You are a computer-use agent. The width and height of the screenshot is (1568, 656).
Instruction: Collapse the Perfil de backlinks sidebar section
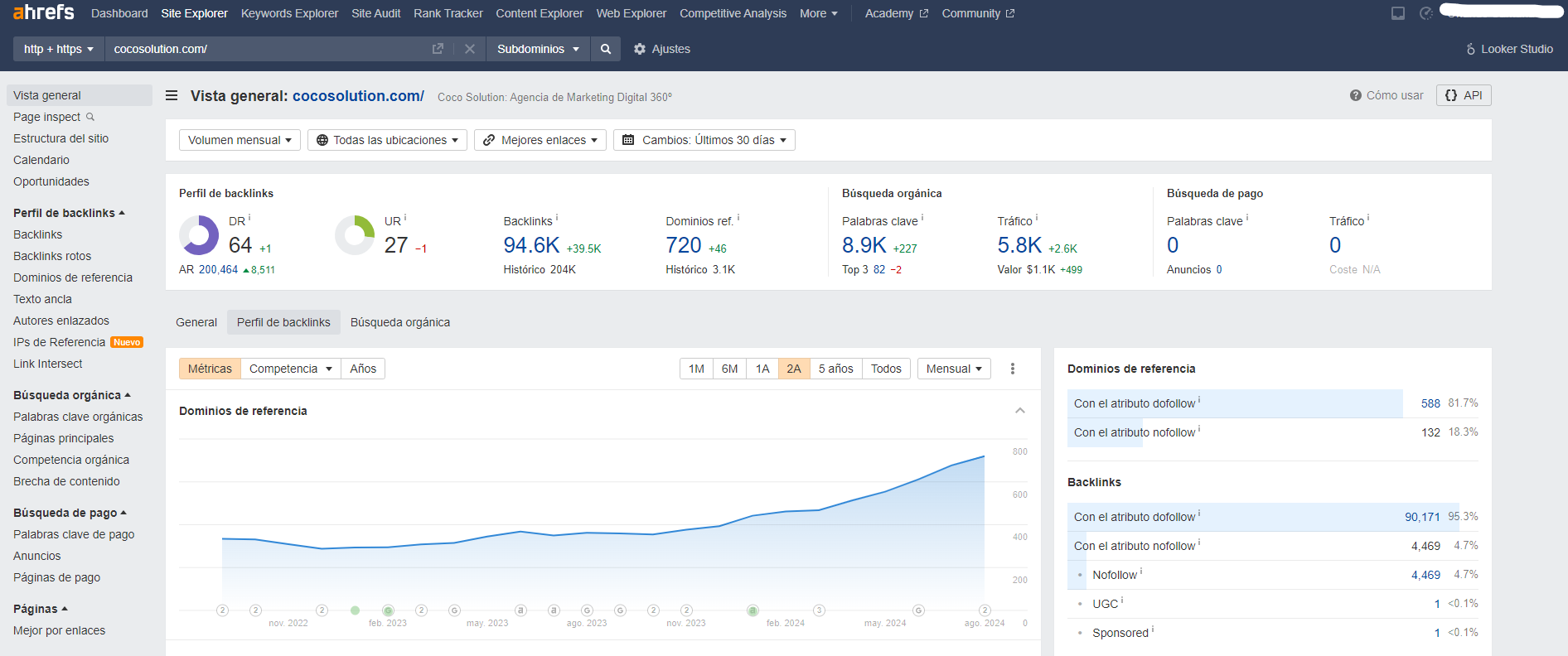pyautogui.click(x=69, y=213)
